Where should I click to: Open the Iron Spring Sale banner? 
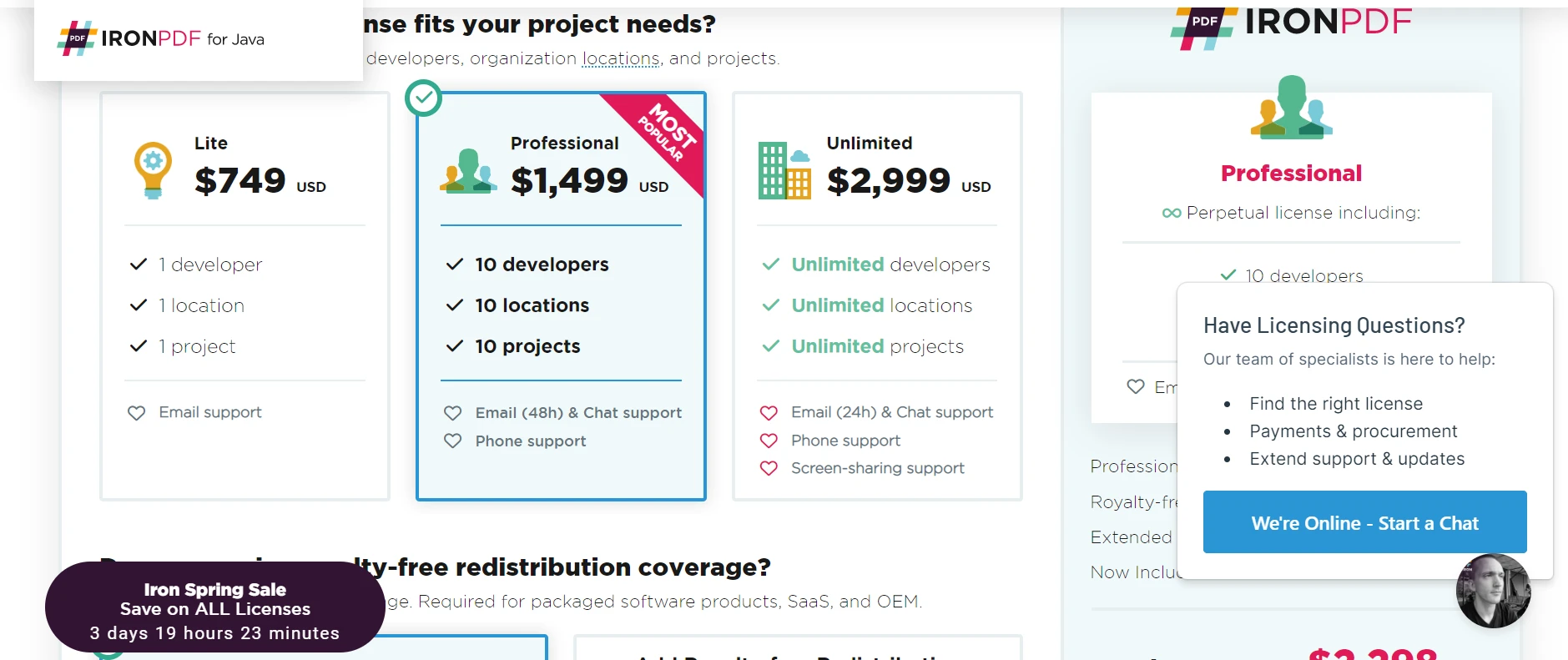click(215, 607)
